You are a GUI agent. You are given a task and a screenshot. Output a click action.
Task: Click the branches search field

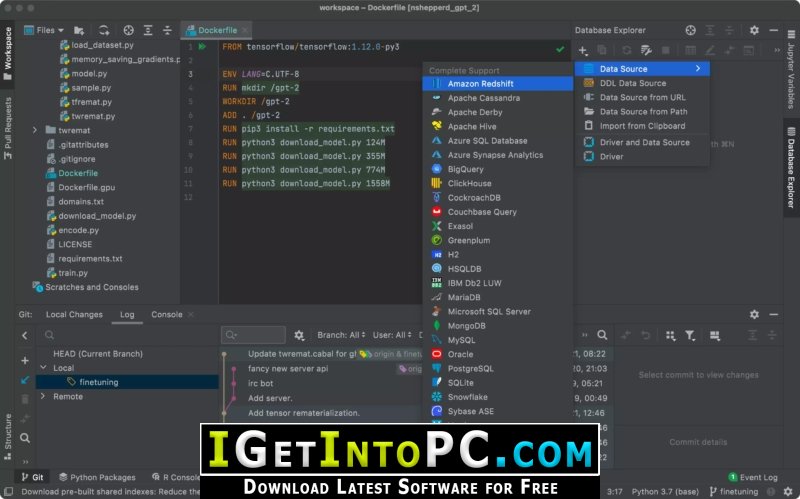pos(128,335)
